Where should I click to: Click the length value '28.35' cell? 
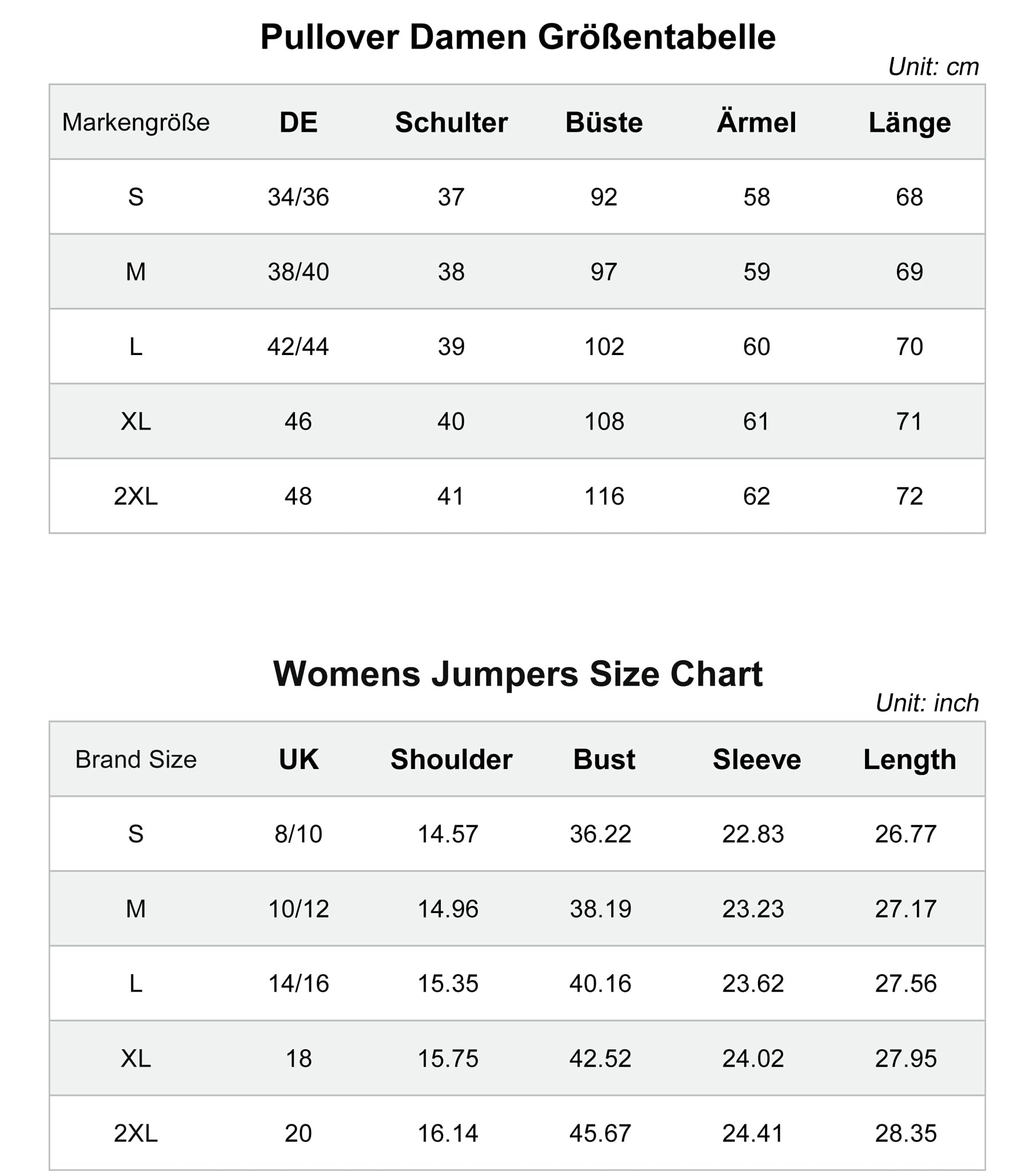pos(906,1133)
